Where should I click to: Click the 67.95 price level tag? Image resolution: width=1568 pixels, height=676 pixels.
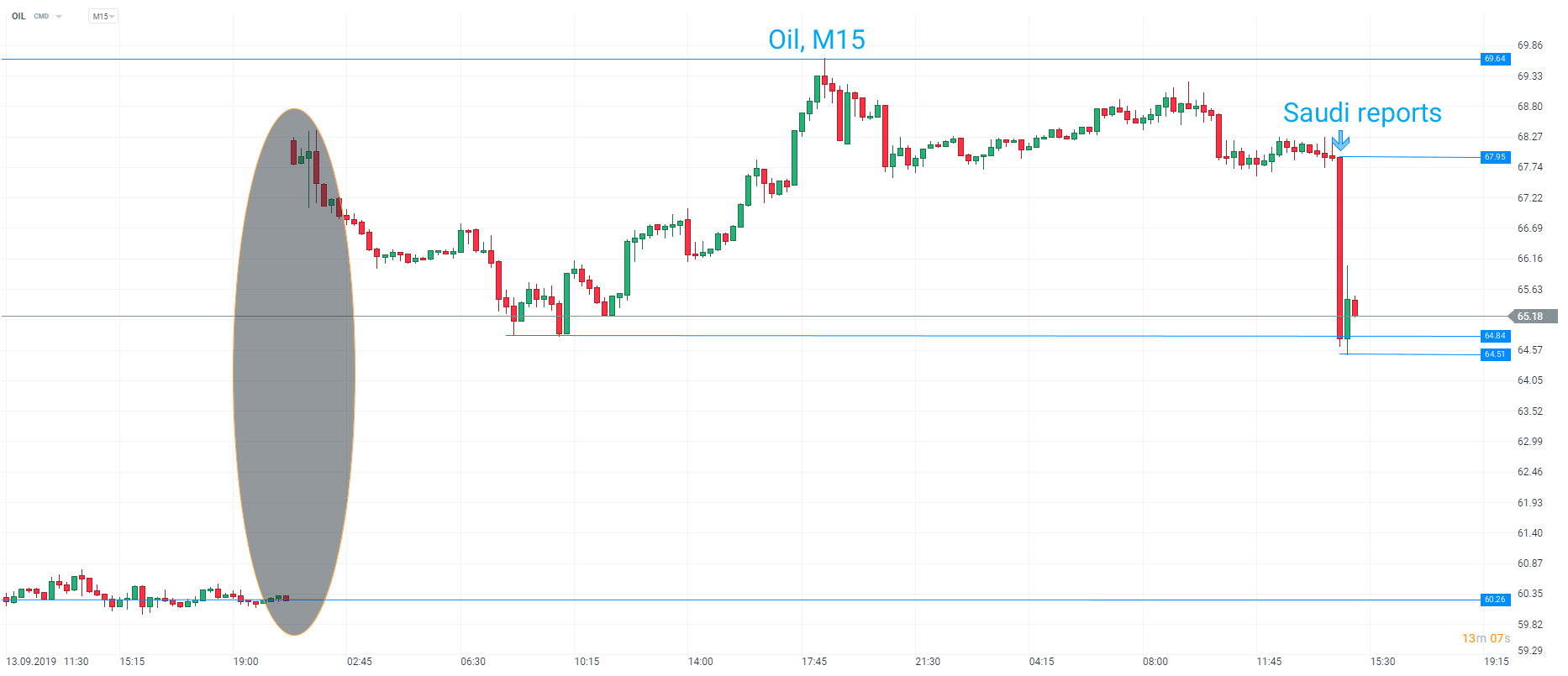(x=1495, y=157)
